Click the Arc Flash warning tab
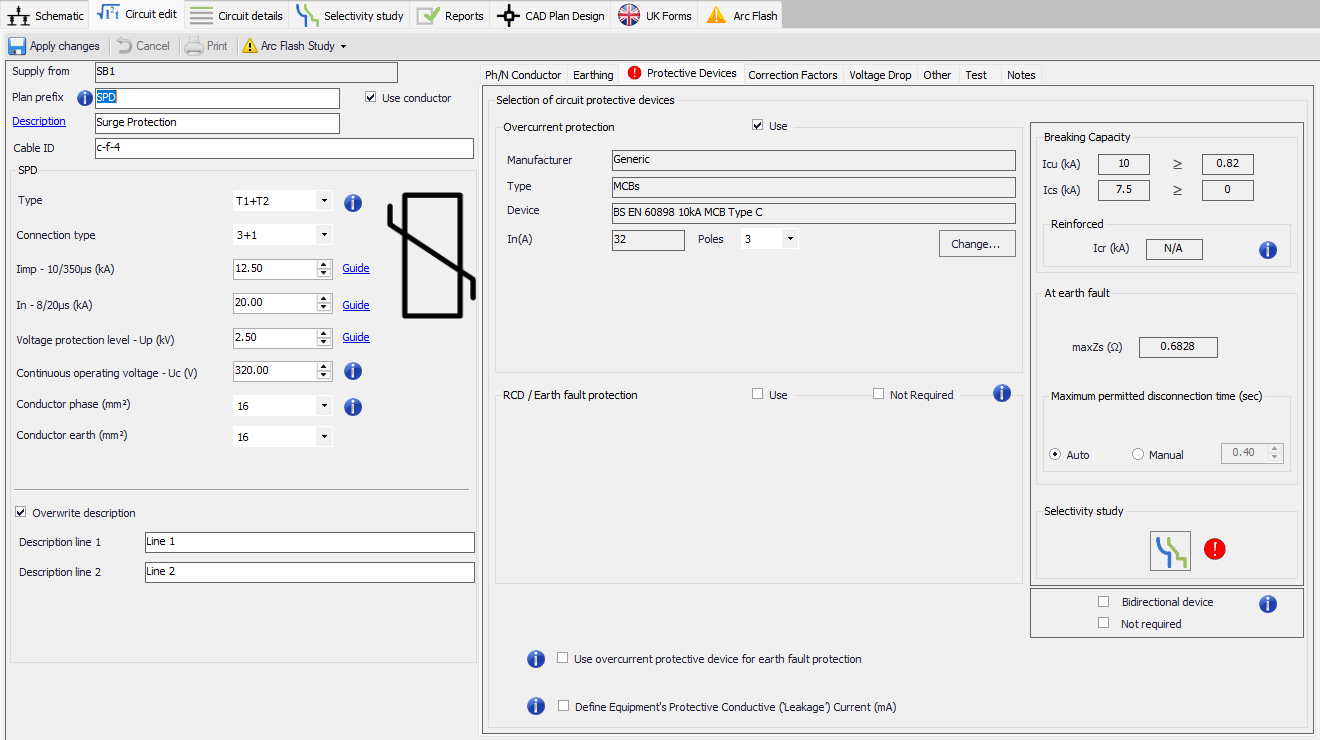 [x=741, y=15]
